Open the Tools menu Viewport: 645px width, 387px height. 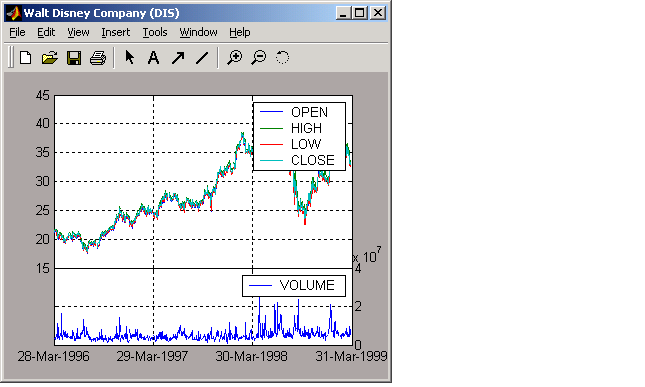point(155,32)
